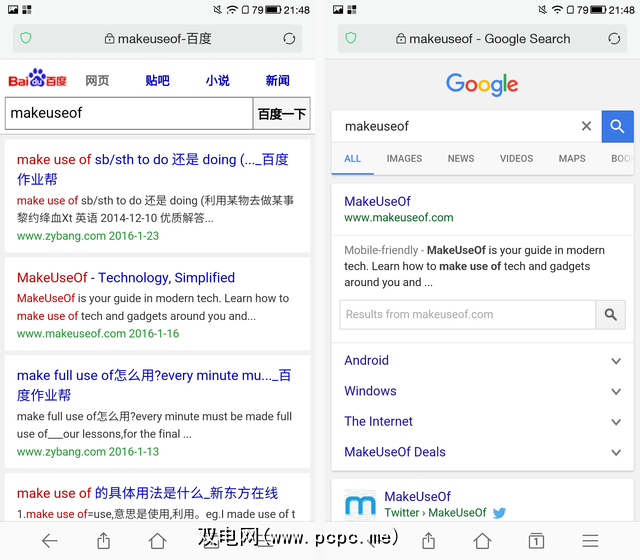
Task: Go back using the left browser's back arrow
Action: click(50, 541)
